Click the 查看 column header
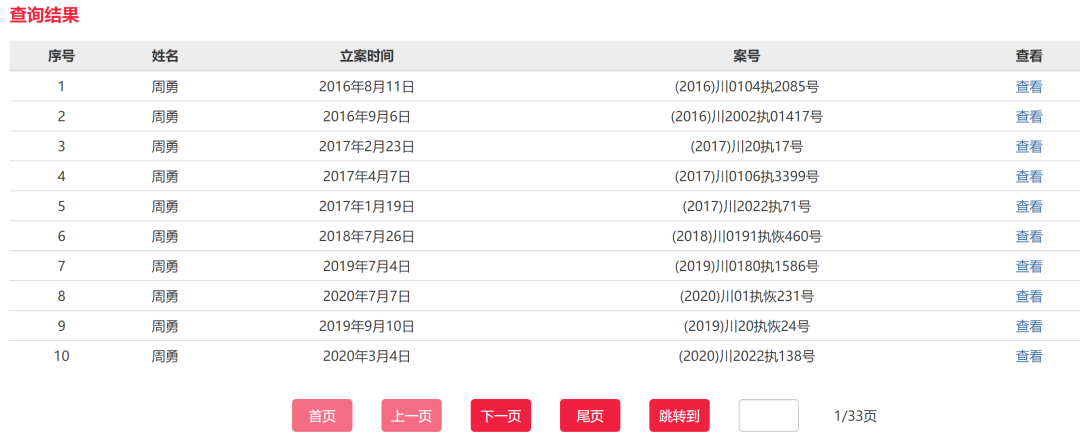 [1028, 56]
